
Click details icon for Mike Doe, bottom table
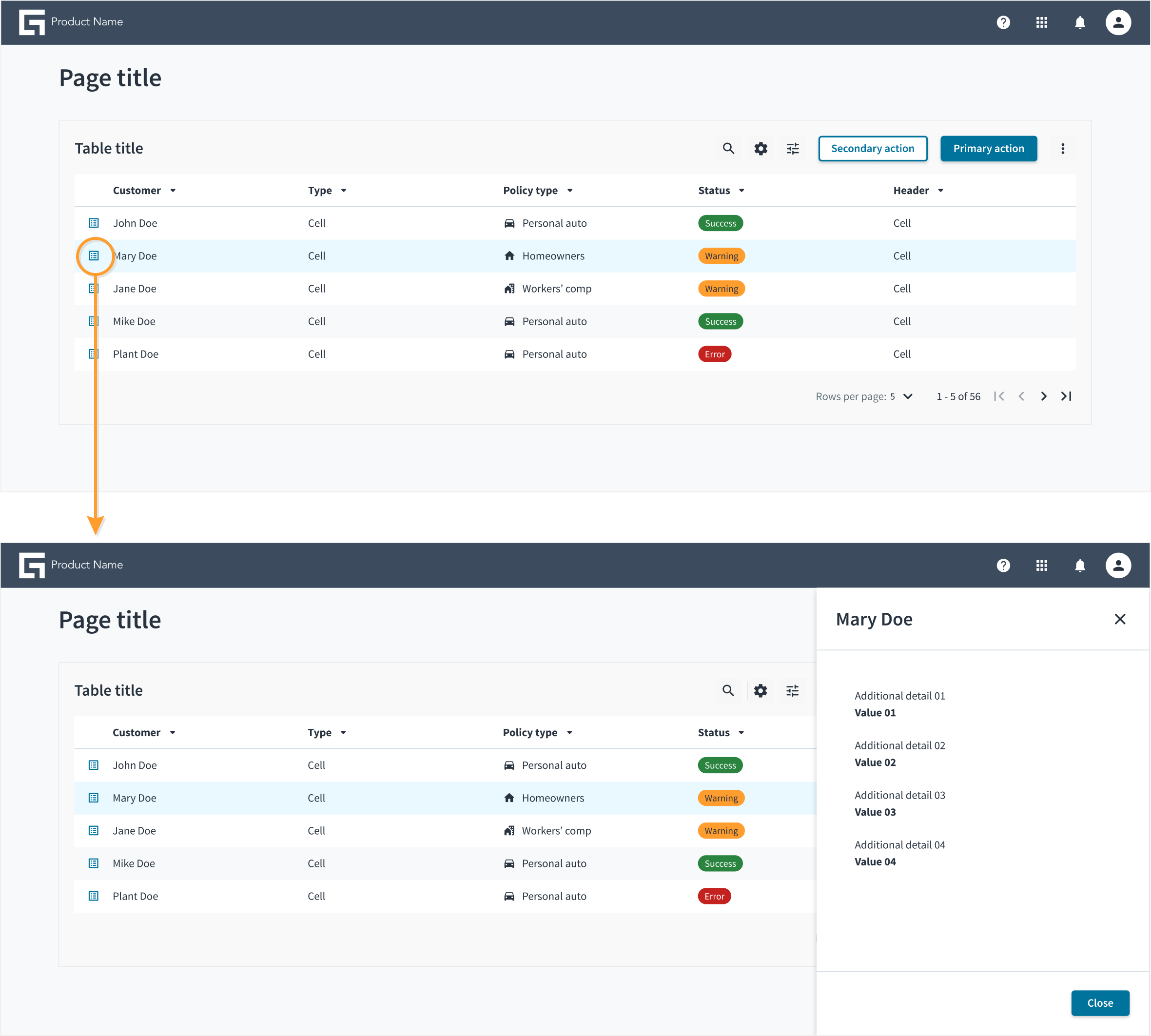93,863
